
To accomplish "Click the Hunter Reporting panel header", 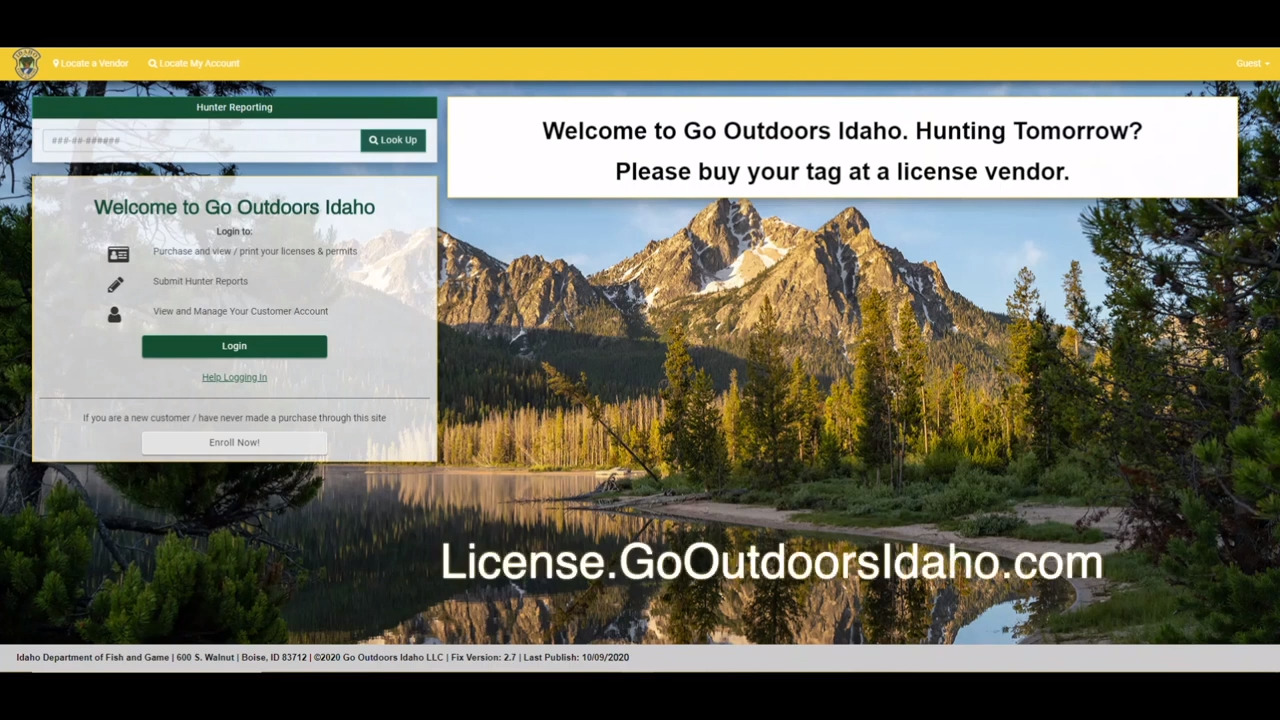I will point(234,107).
